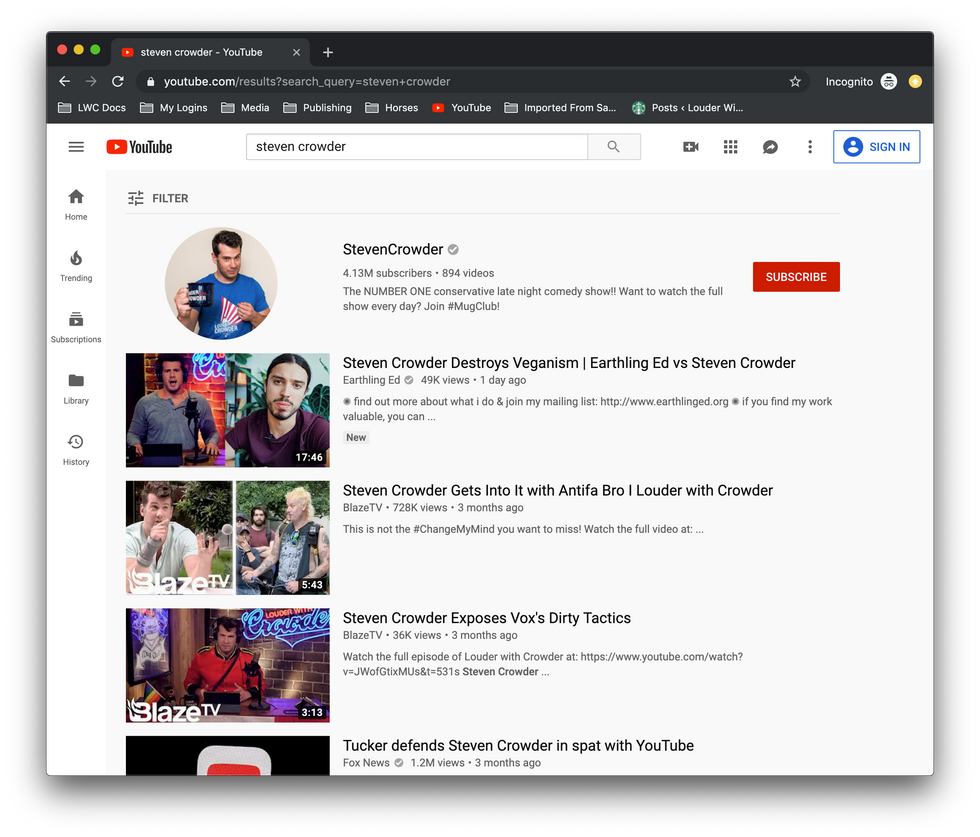Open Subscriptions in the sidebar
The height and width of the screenshot is (837, 980).
[76, 327]
